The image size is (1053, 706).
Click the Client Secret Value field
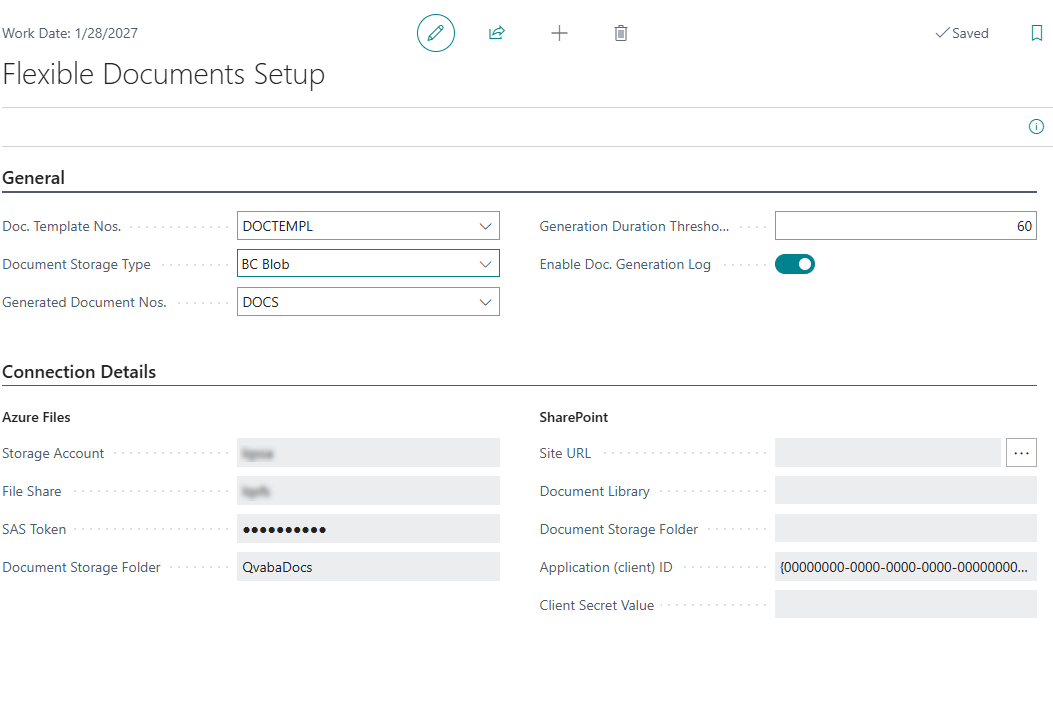click(904, 605)
